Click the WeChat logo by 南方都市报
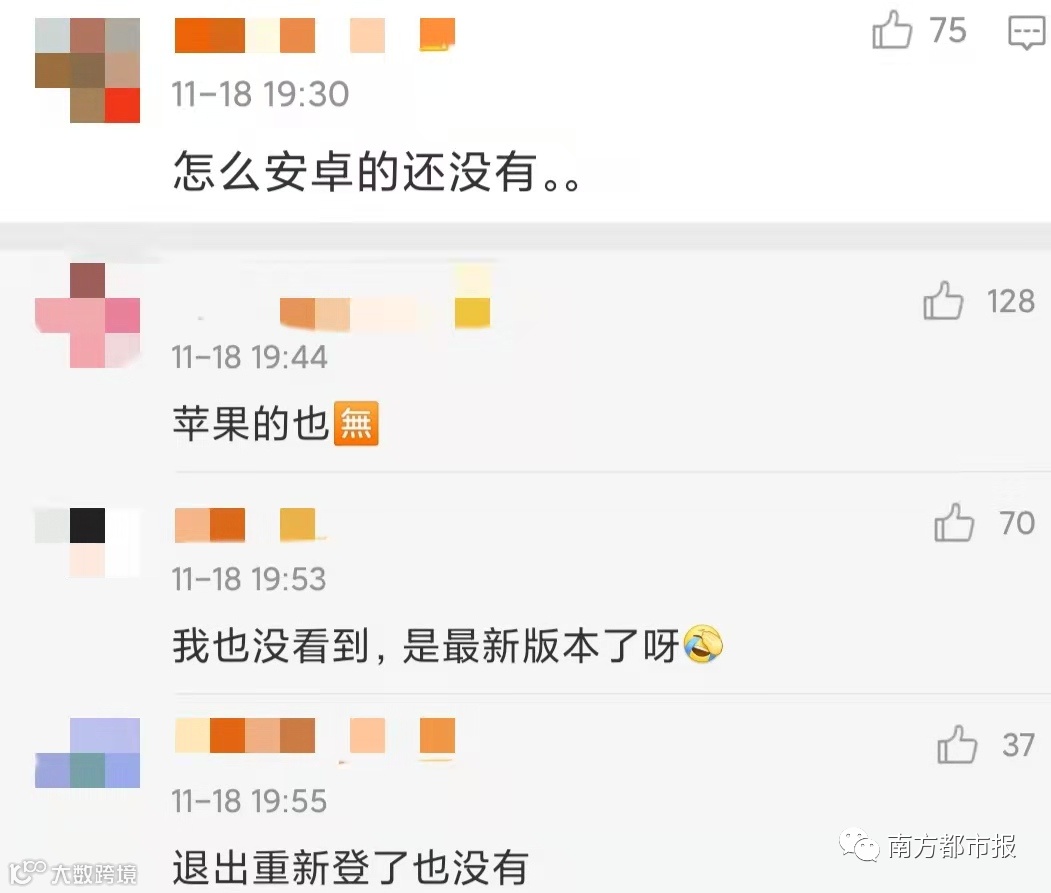 pos(859,846)
